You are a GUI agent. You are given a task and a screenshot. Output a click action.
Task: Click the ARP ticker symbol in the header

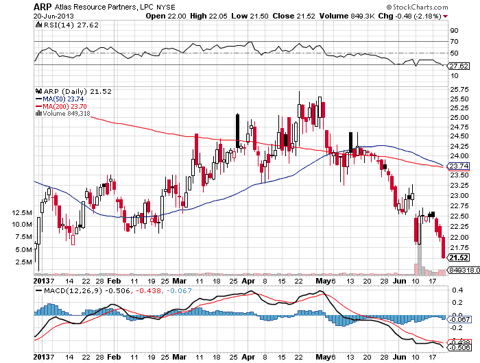[43, 6]
